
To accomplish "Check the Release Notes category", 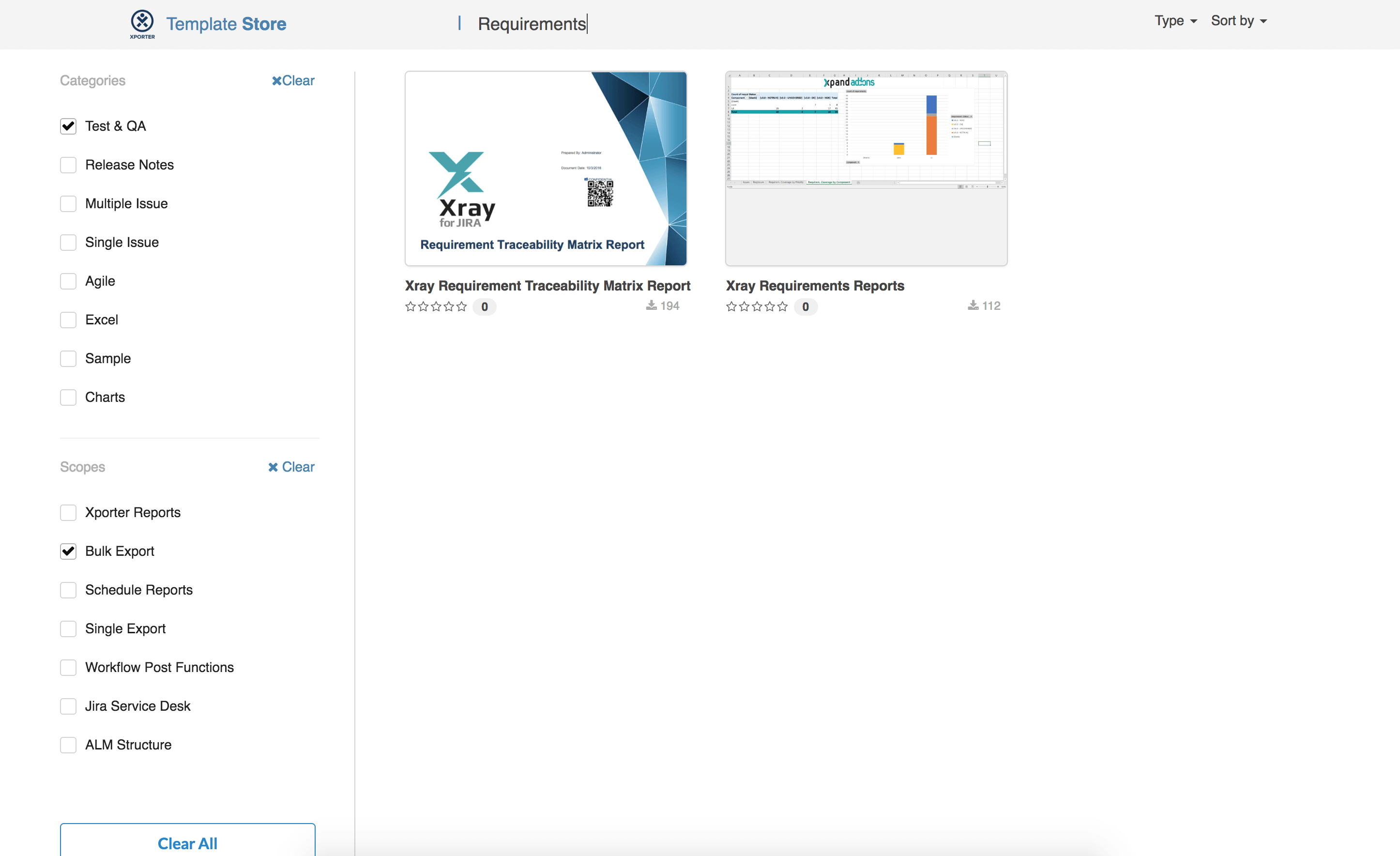I will pyautogui.click(x=68, y=165).
